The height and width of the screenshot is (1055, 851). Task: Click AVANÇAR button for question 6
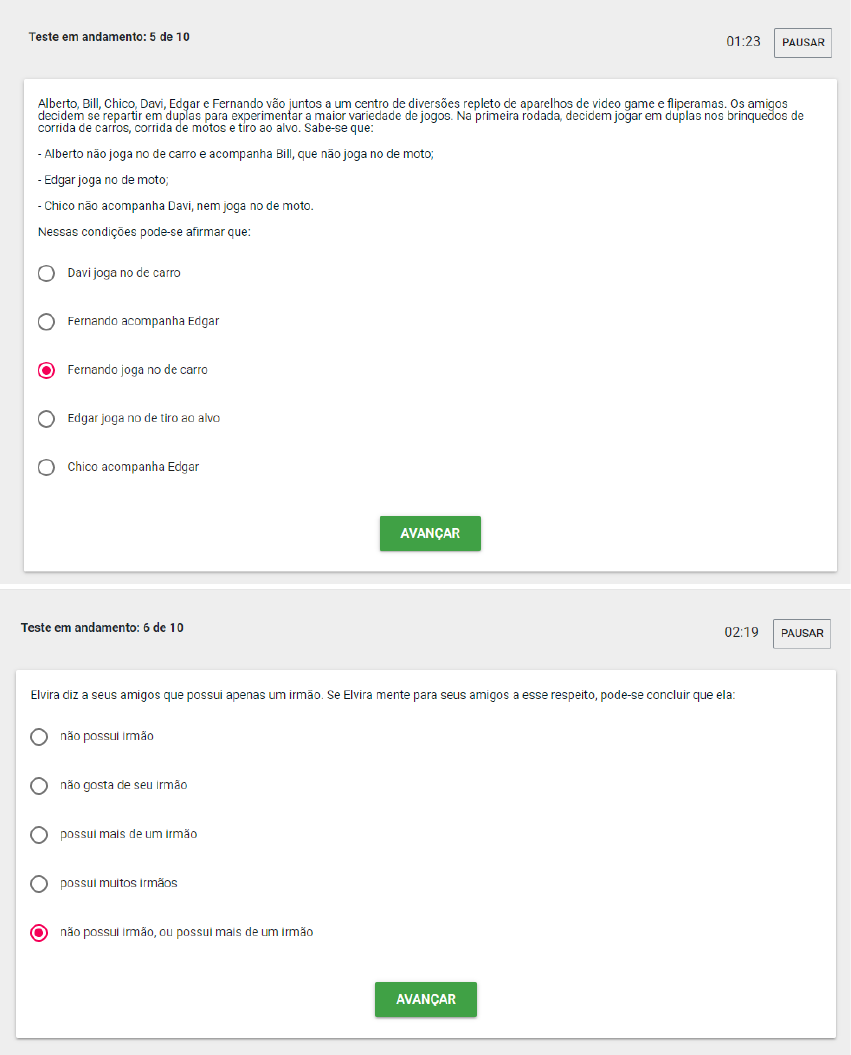426,999
